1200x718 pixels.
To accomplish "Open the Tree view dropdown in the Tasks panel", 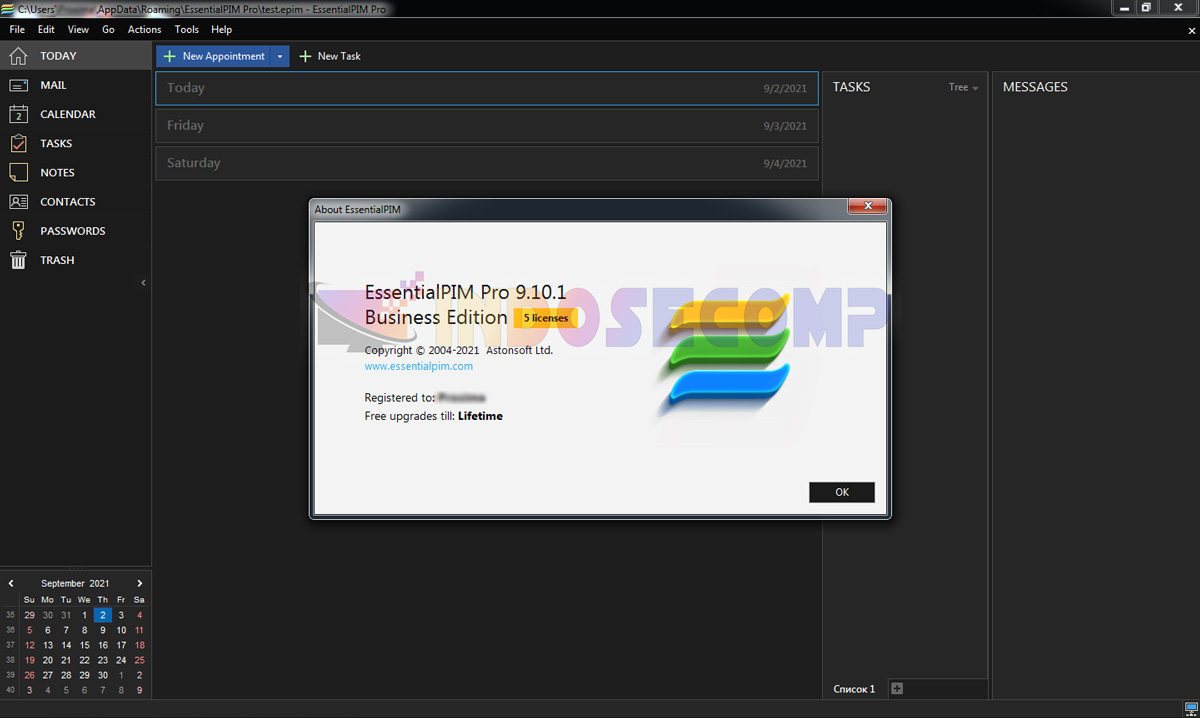I will click(962, 87).
